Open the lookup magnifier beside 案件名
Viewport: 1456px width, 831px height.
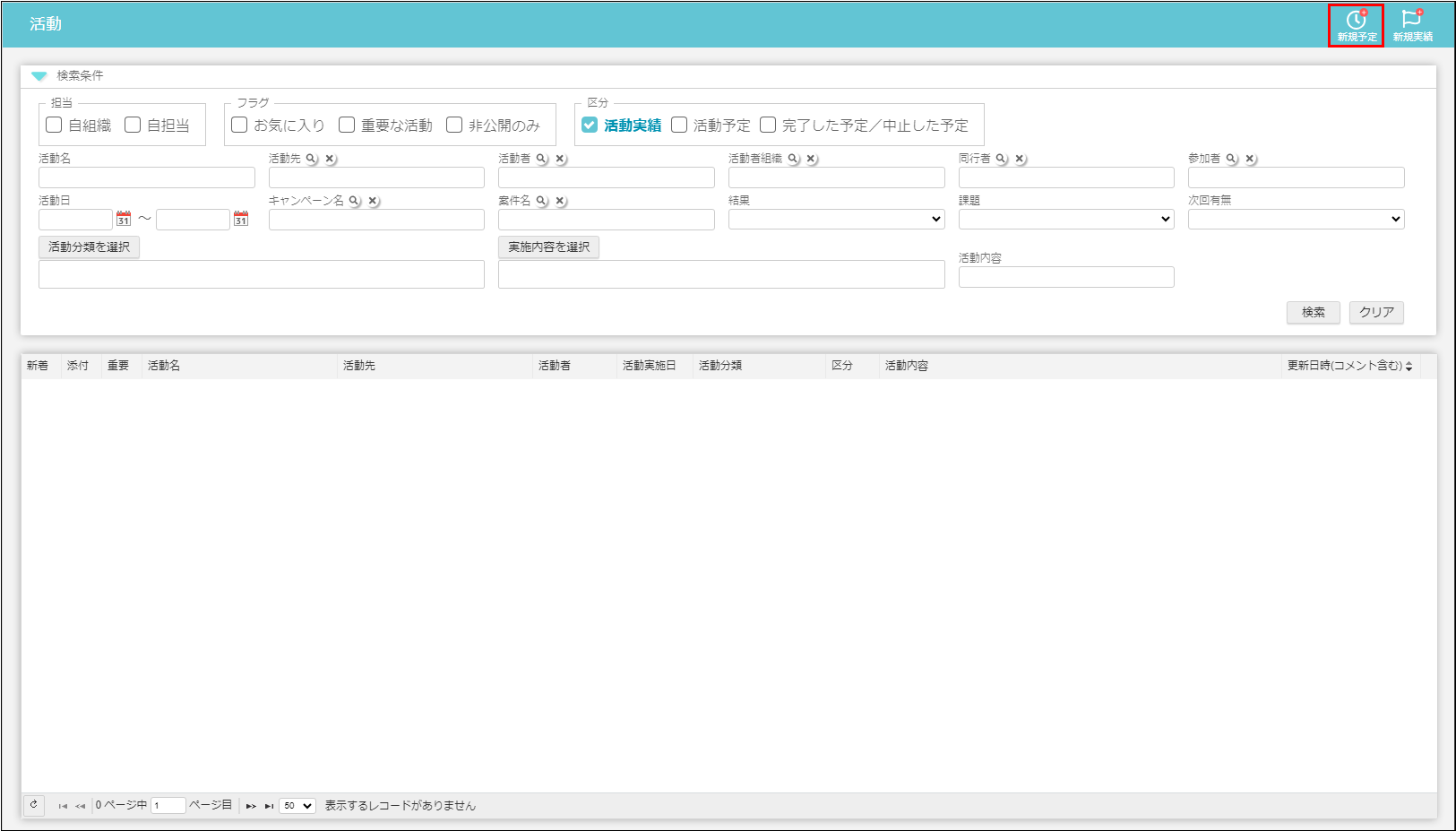(541, 201)
